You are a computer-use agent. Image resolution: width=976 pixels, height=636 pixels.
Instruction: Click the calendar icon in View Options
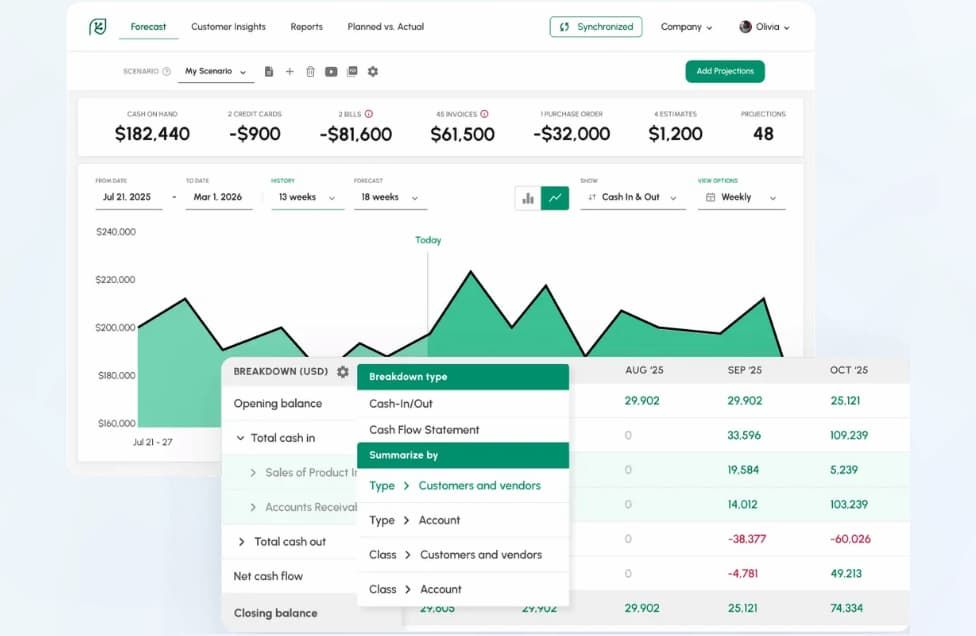(710, 197)
